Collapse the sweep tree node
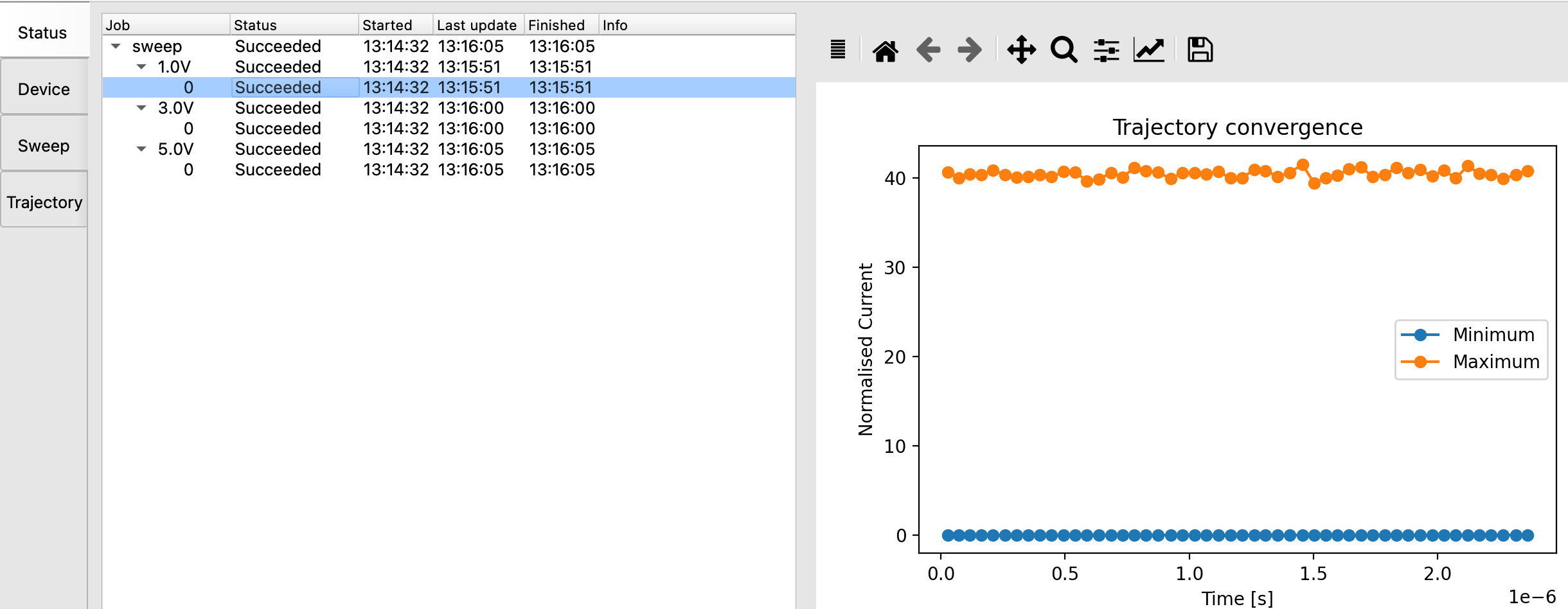The image size is (1568, 609). click(116, 46)
